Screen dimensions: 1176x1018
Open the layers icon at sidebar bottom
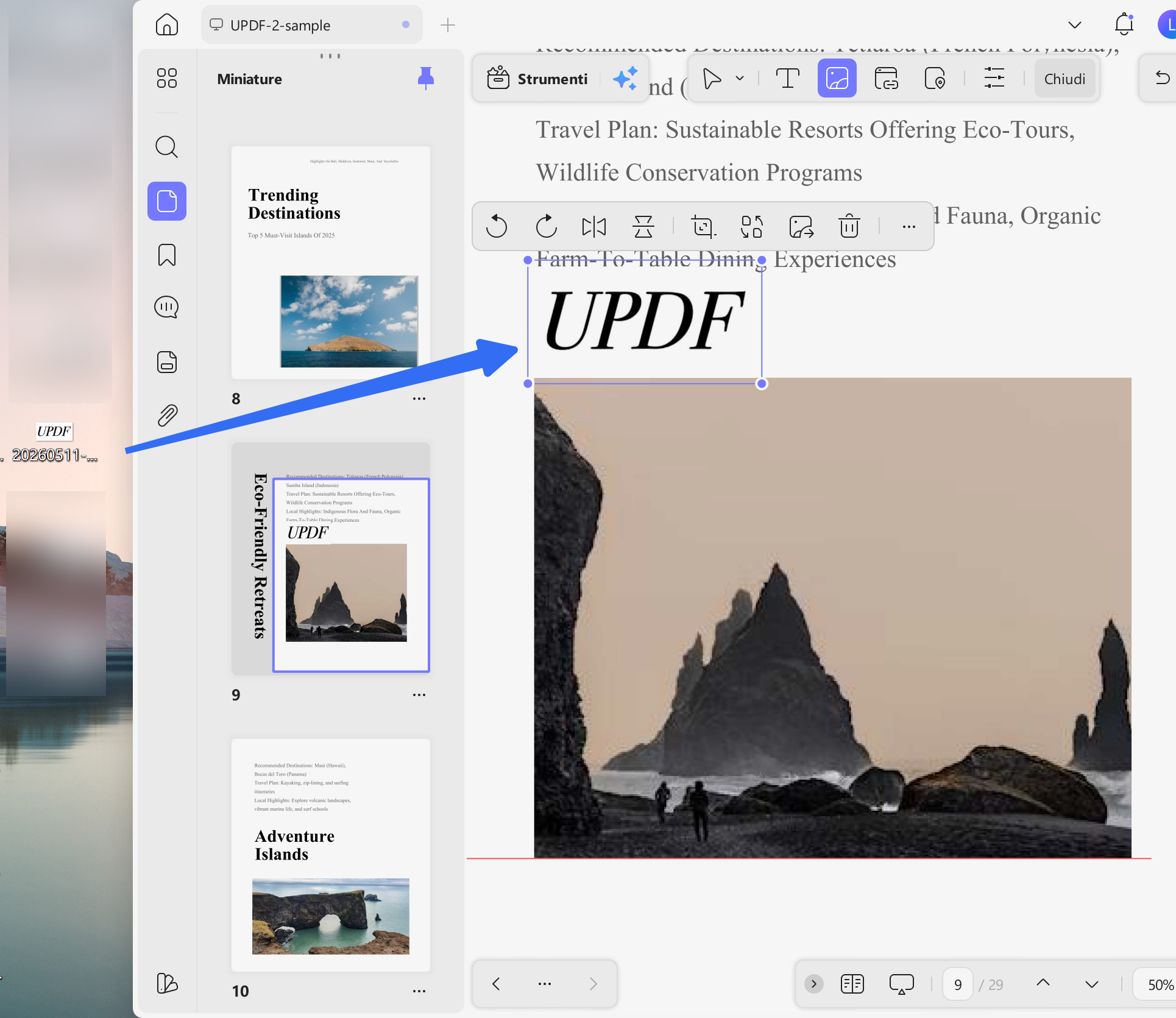point(166,983)
